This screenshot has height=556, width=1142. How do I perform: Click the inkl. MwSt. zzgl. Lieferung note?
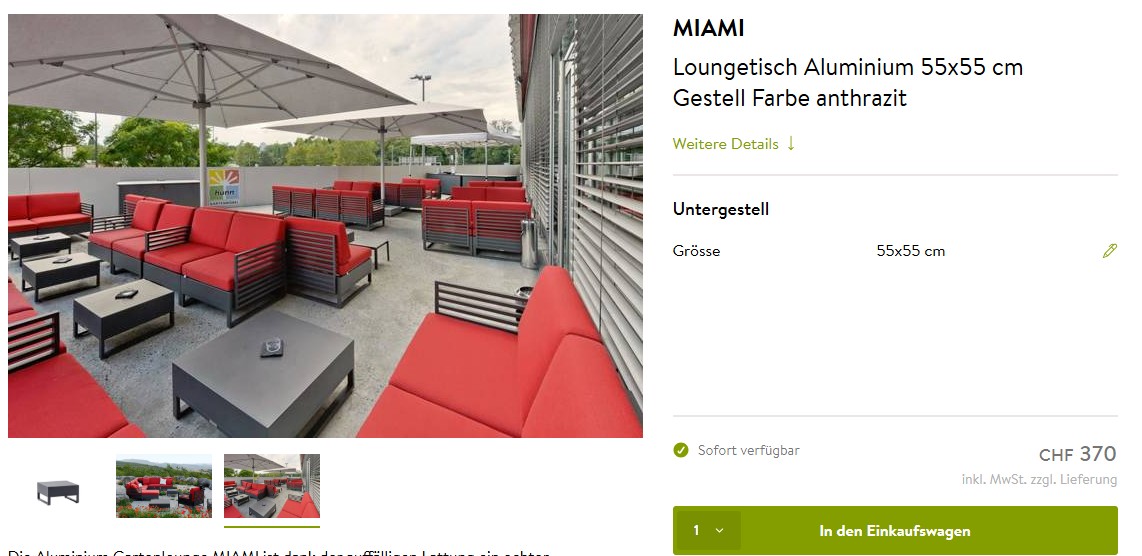(x=1039, y=479)
